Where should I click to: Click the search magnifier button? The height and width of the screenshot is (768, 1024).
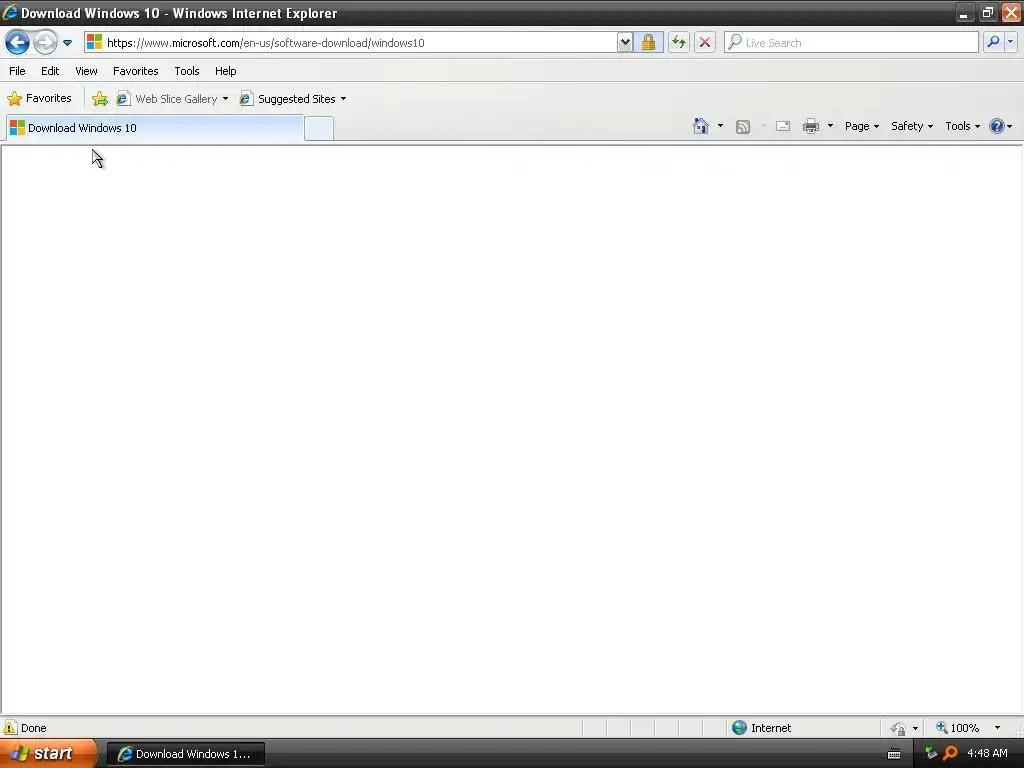[993, 42]
